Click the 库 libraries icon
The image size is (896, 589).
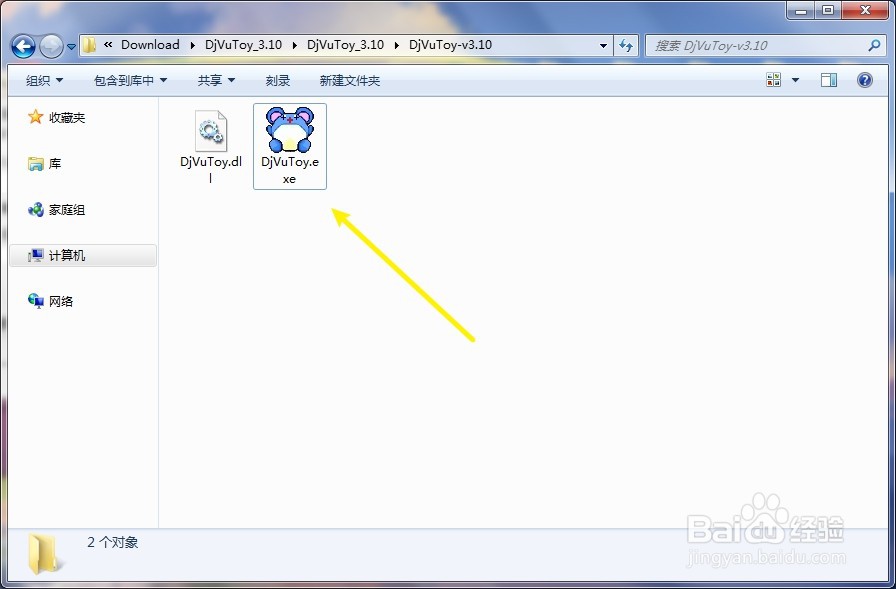point(35,164)
